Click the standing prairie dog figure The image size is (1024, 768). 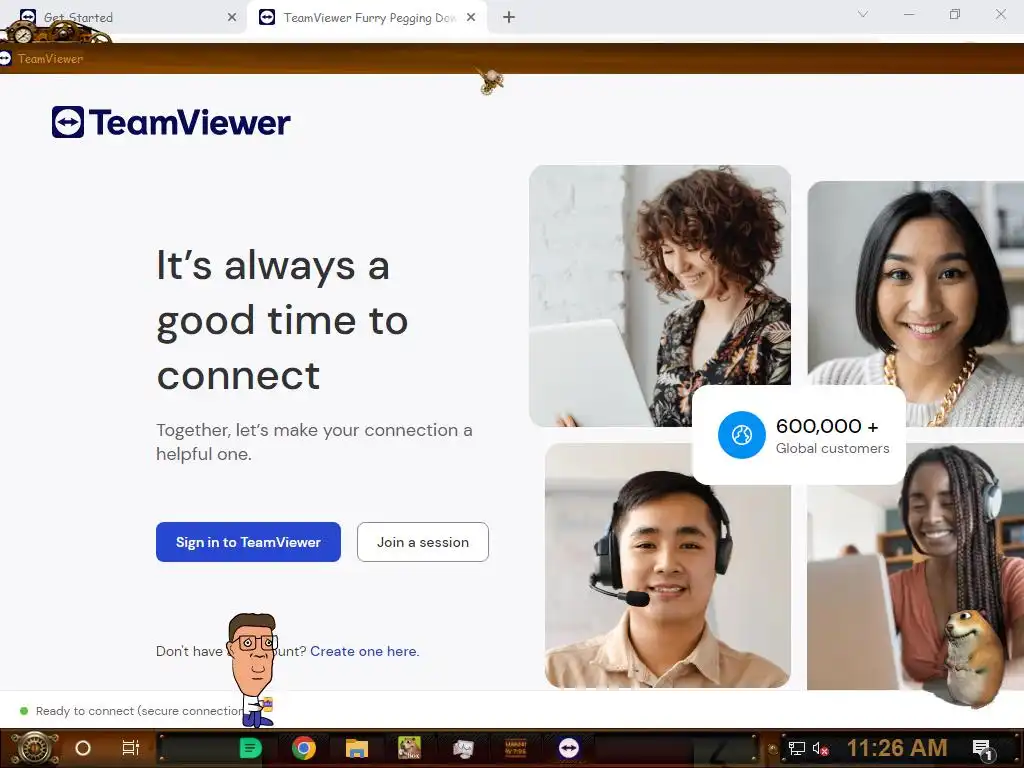pos(974,658)
